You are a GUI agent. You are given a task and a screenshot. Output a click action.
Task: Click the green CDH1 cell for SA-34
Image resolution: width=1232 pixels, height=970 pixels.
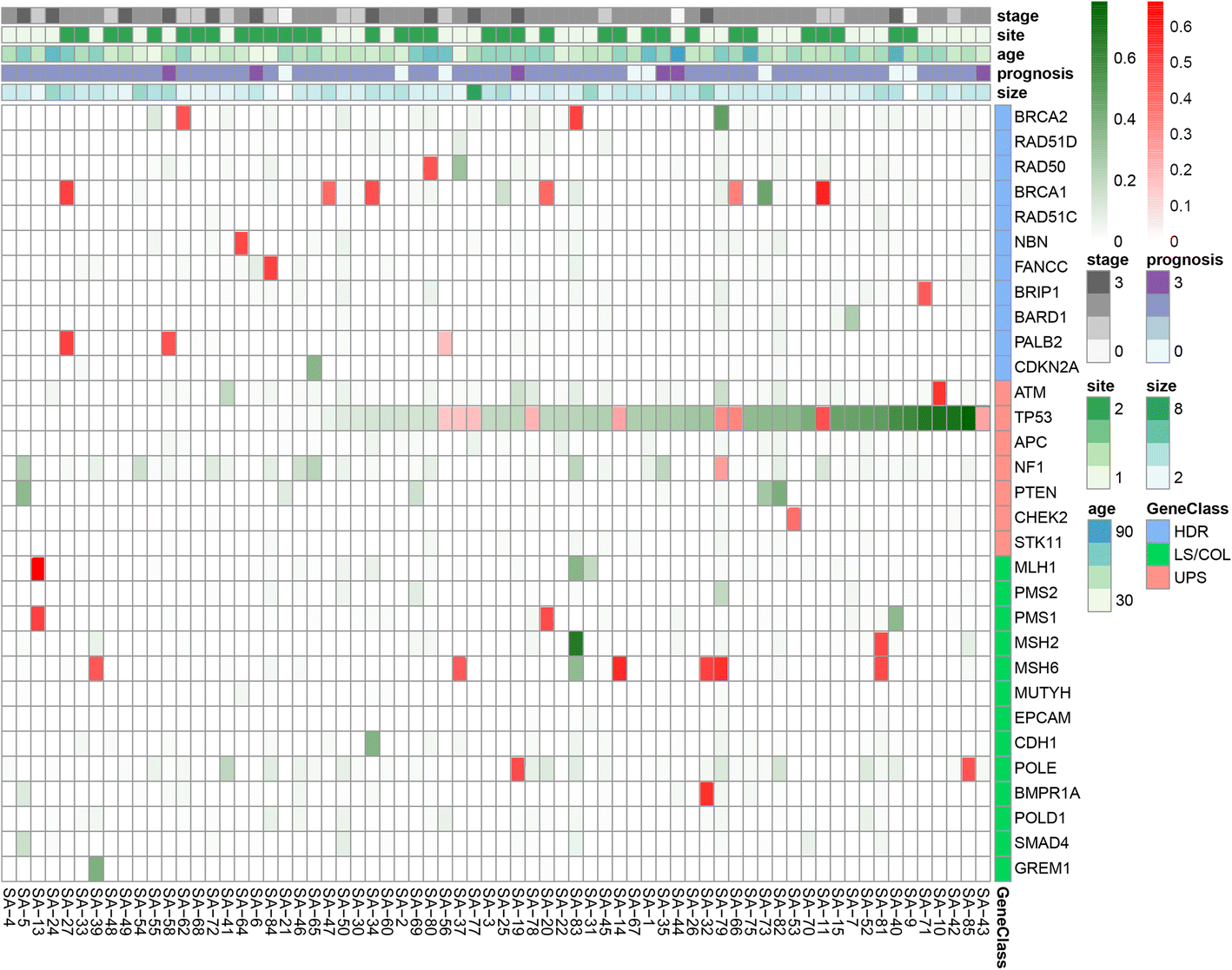point(372,743)
